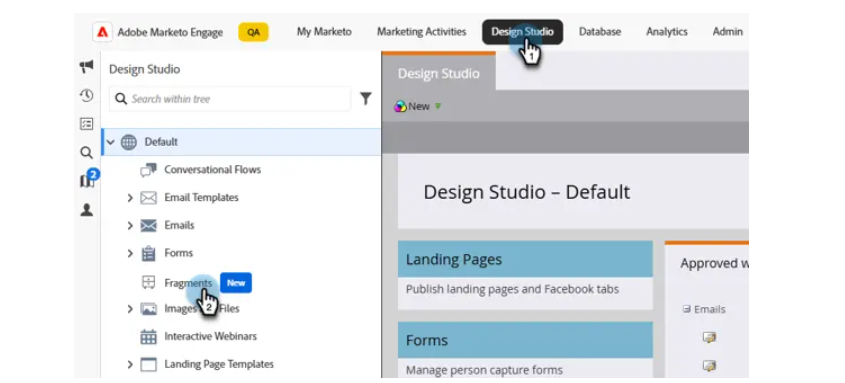845x383 pixels.
Task: Click 'Manage person capture forms' text
Action: 484,370
